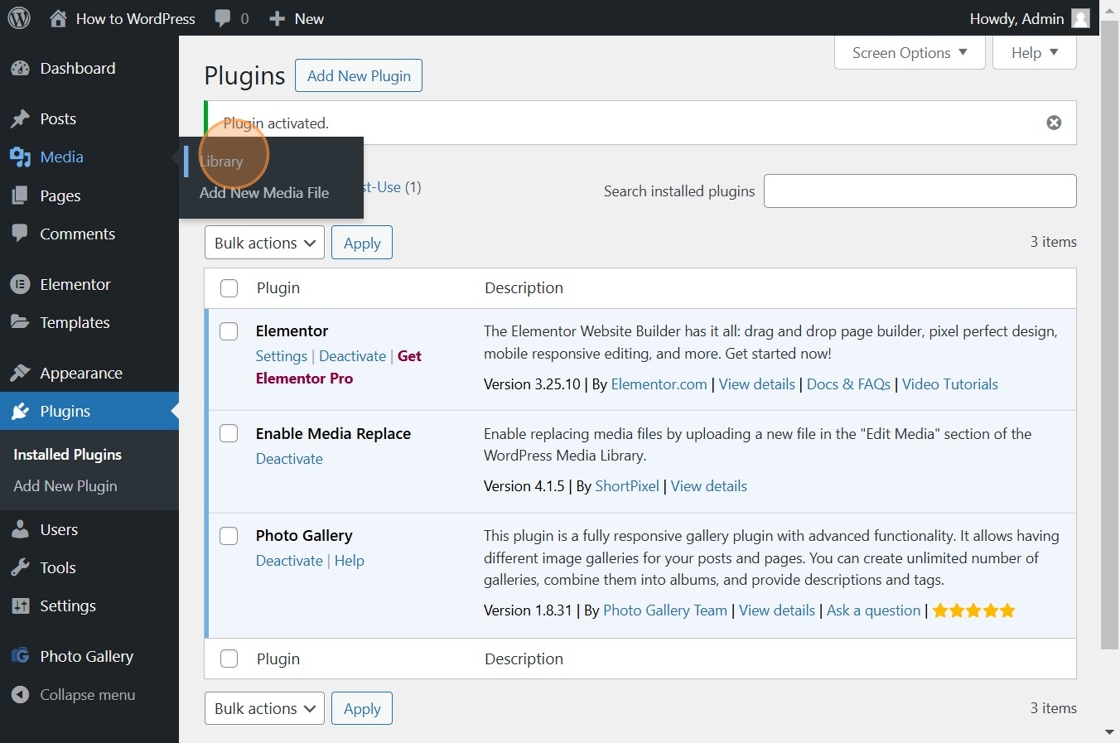View details for Photo Gallery plugin
Image resolution: width=1120 pixels, height=743 pixels.
[x=776, y=611]
